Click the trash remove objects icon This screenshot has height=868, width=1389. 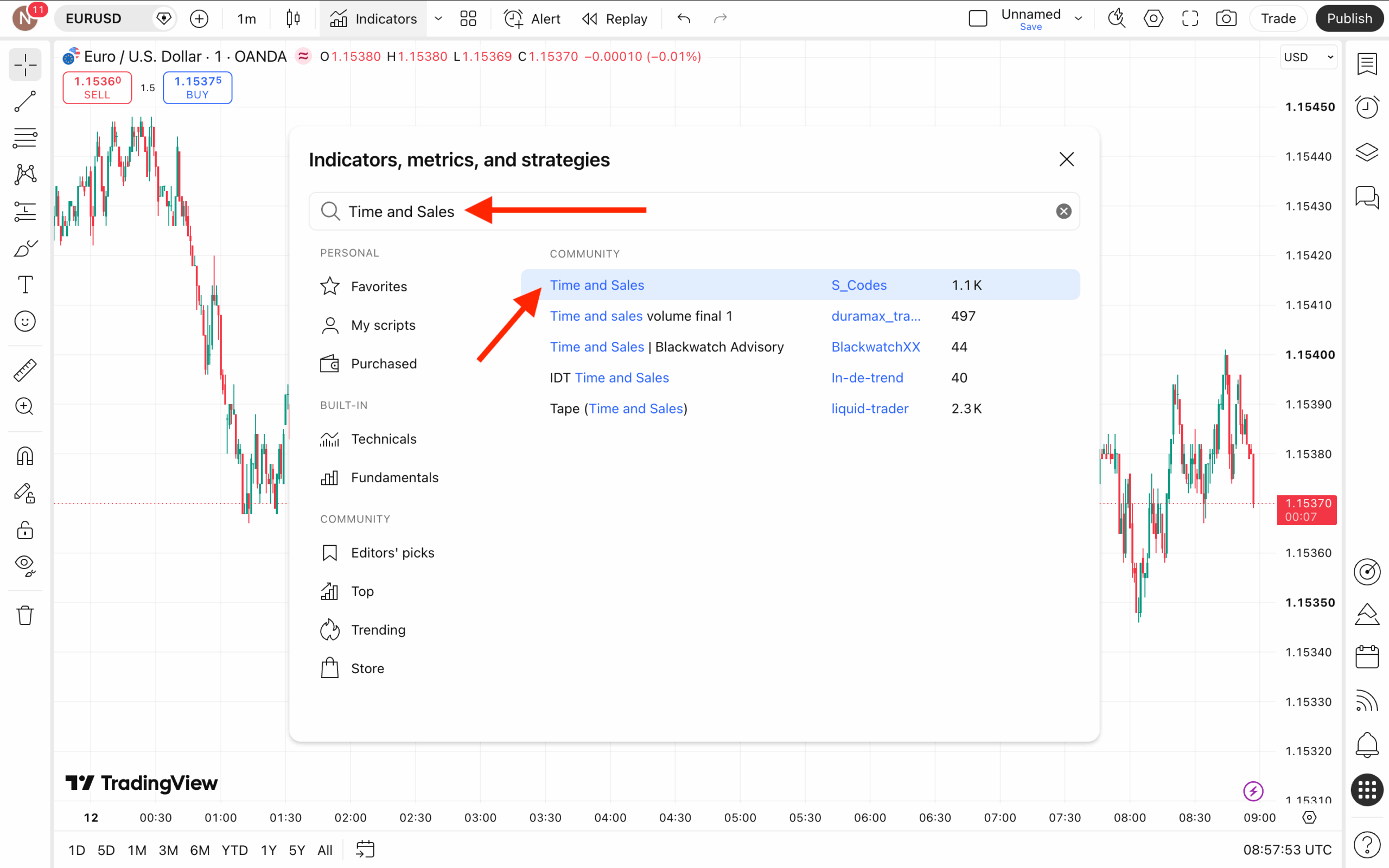(x=24, y=615)
